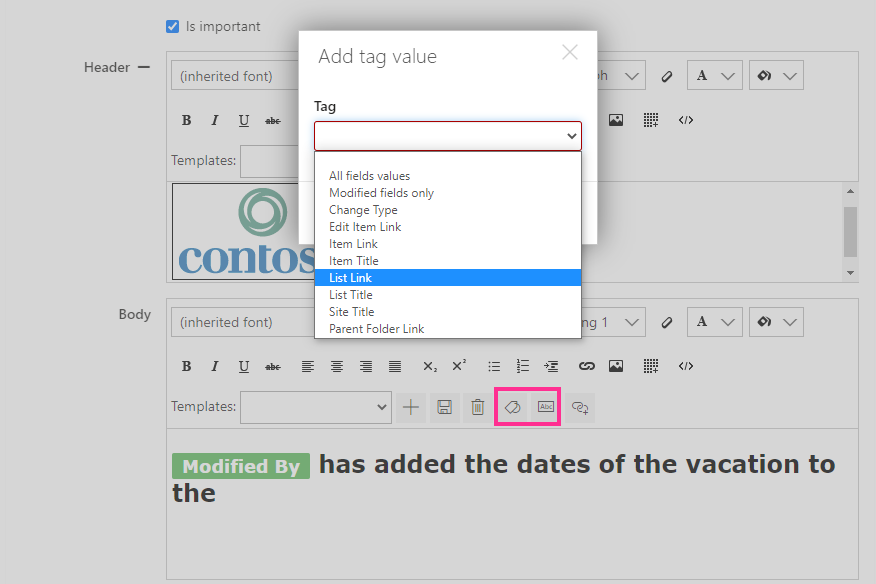Click Header editor scrollbar thumb
The image size is (876, 584).
[x=850, y=231]
